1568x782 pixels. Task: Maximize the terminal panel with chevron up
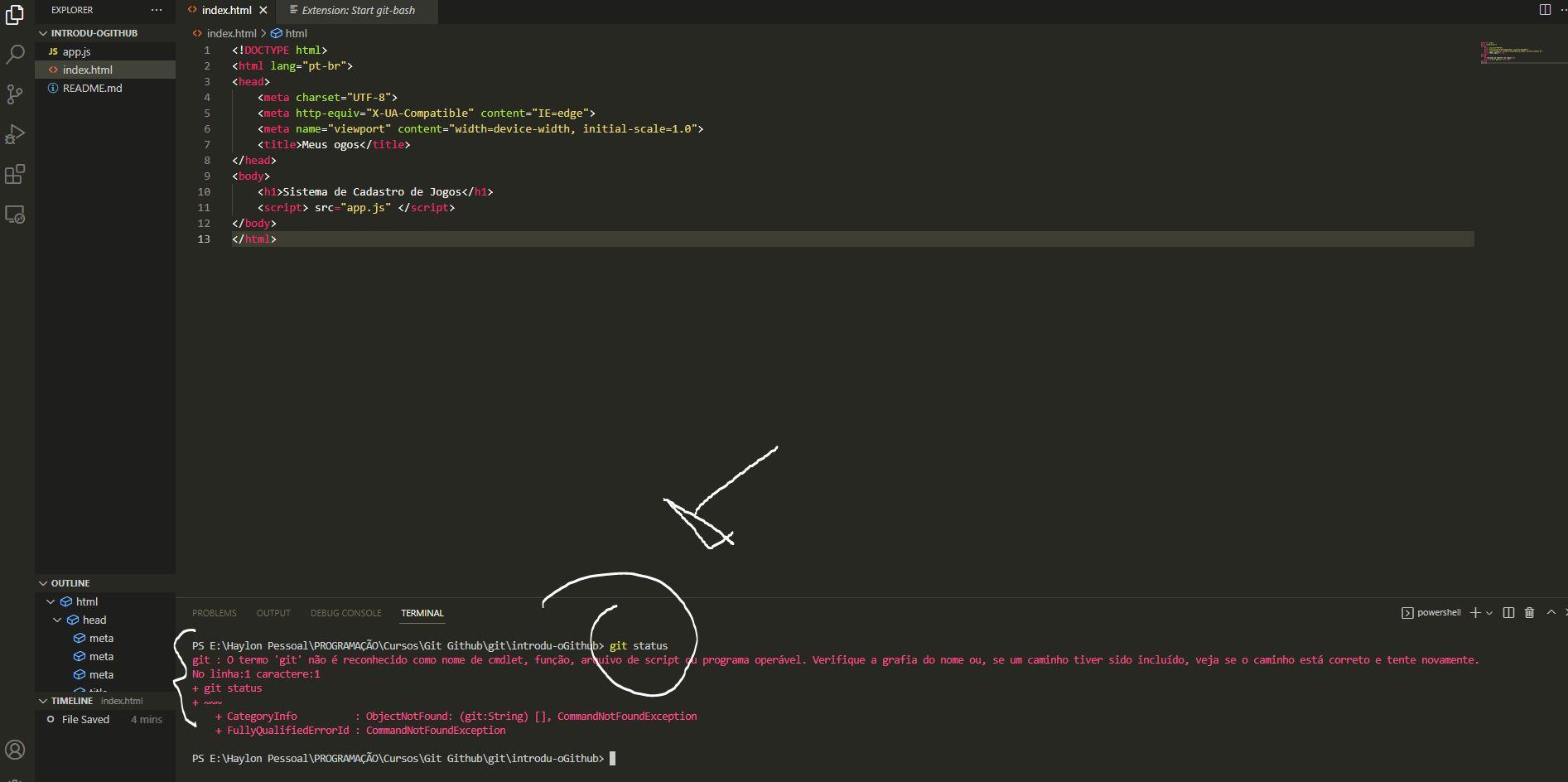pos(1551,613)
